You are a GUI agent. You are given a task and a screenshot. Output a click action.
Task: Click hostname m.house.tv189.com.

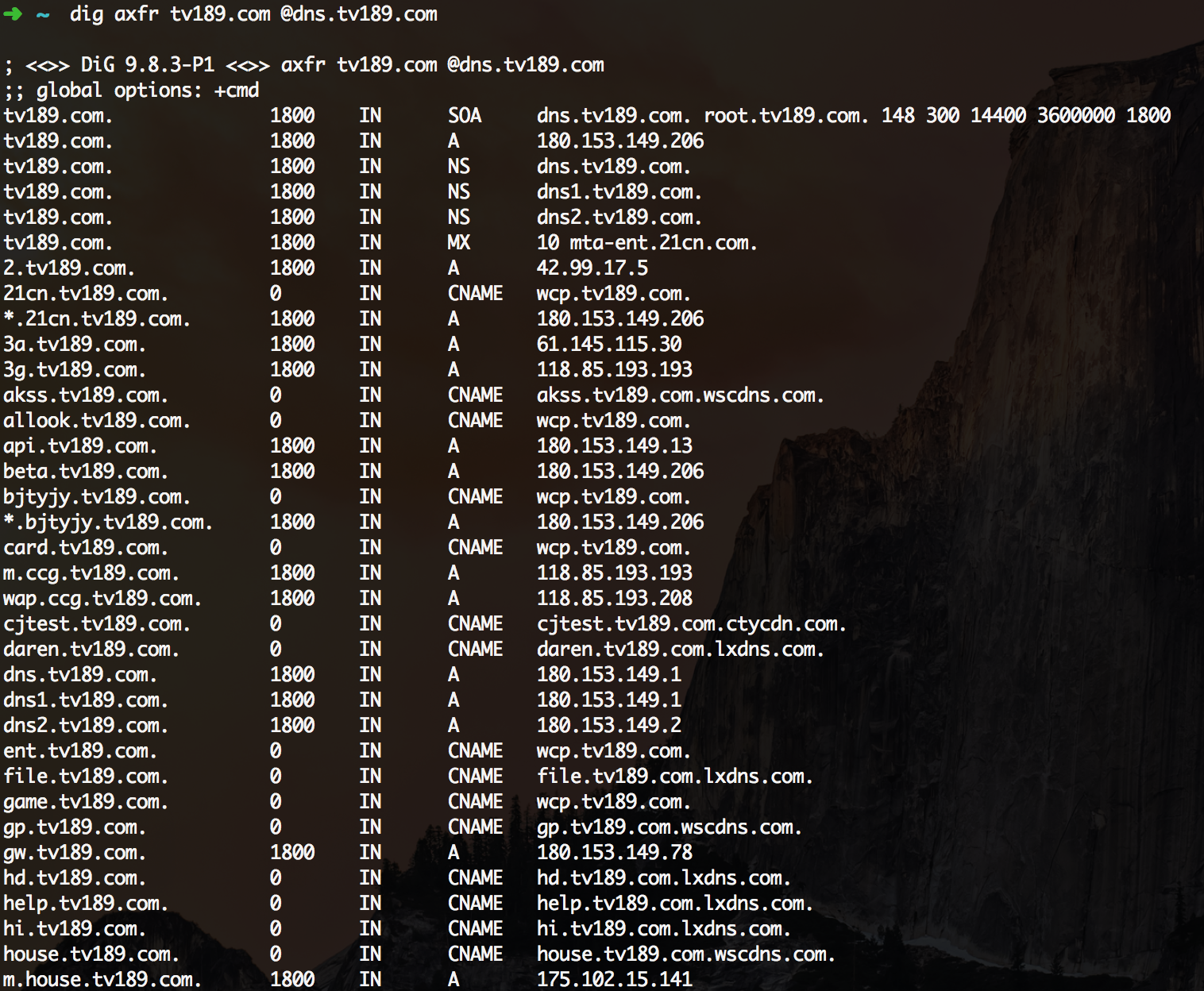pyautogui.click(x=102, y=980)
